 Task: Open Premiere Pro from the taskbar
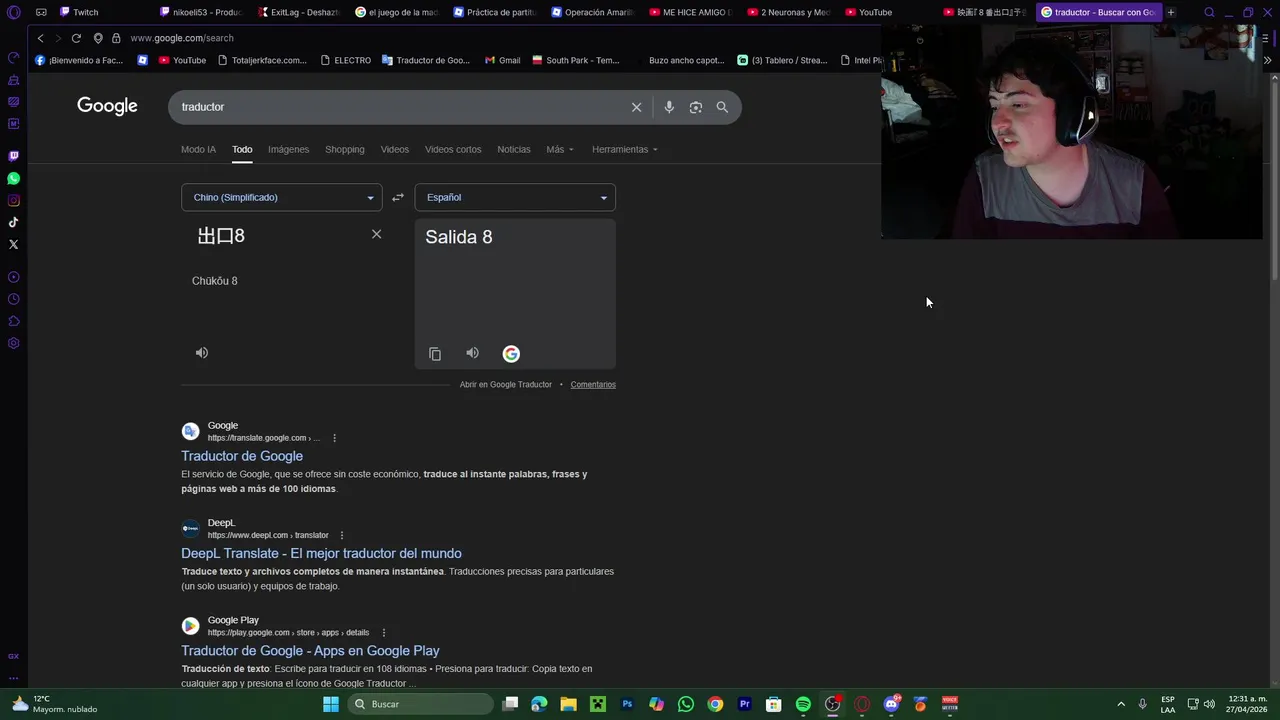pos(744,704)
